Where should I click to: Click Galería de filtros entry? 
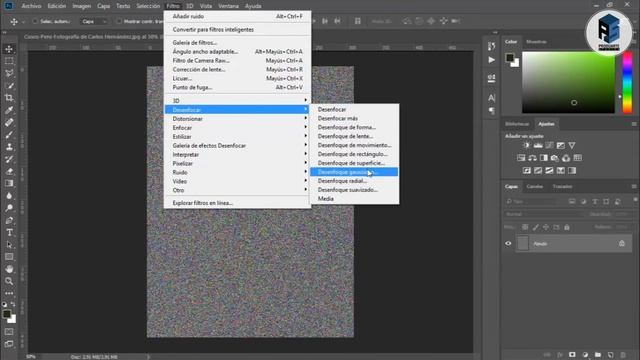point(237,43)
